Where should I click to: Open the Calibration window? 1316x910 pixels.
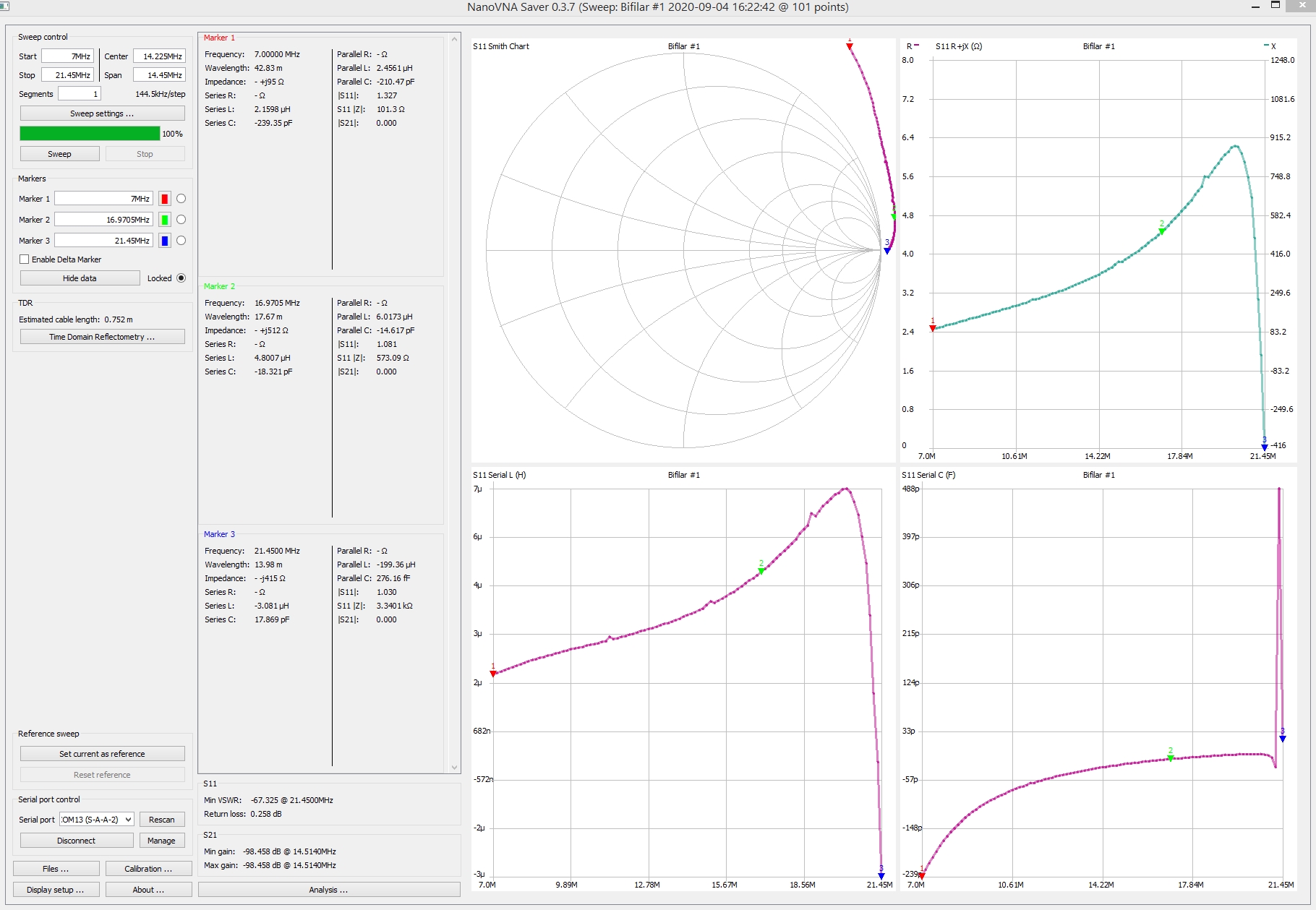pyautogui.click(x=148, y=869)
